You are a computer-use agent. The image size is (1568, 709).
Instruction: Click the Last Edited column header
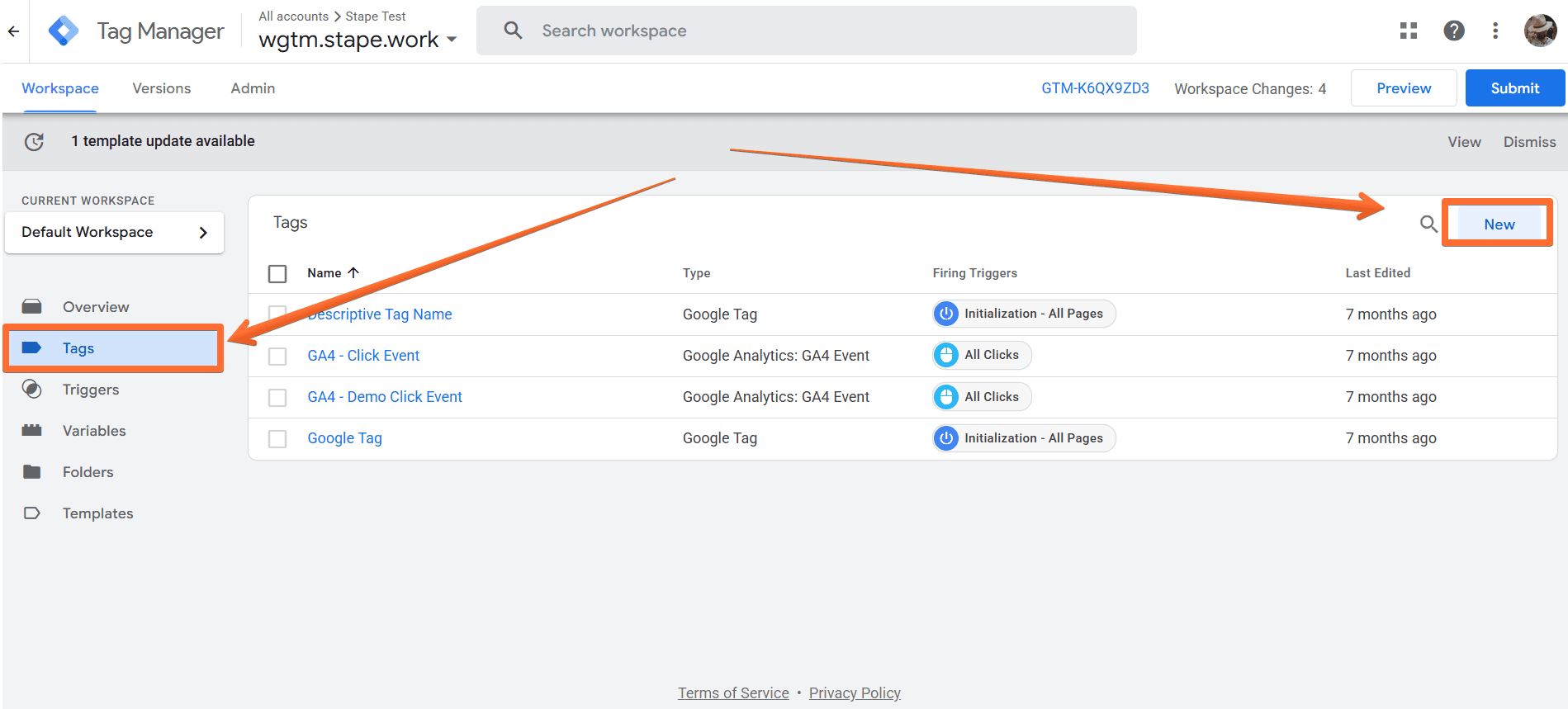[x=1378, y=273]
